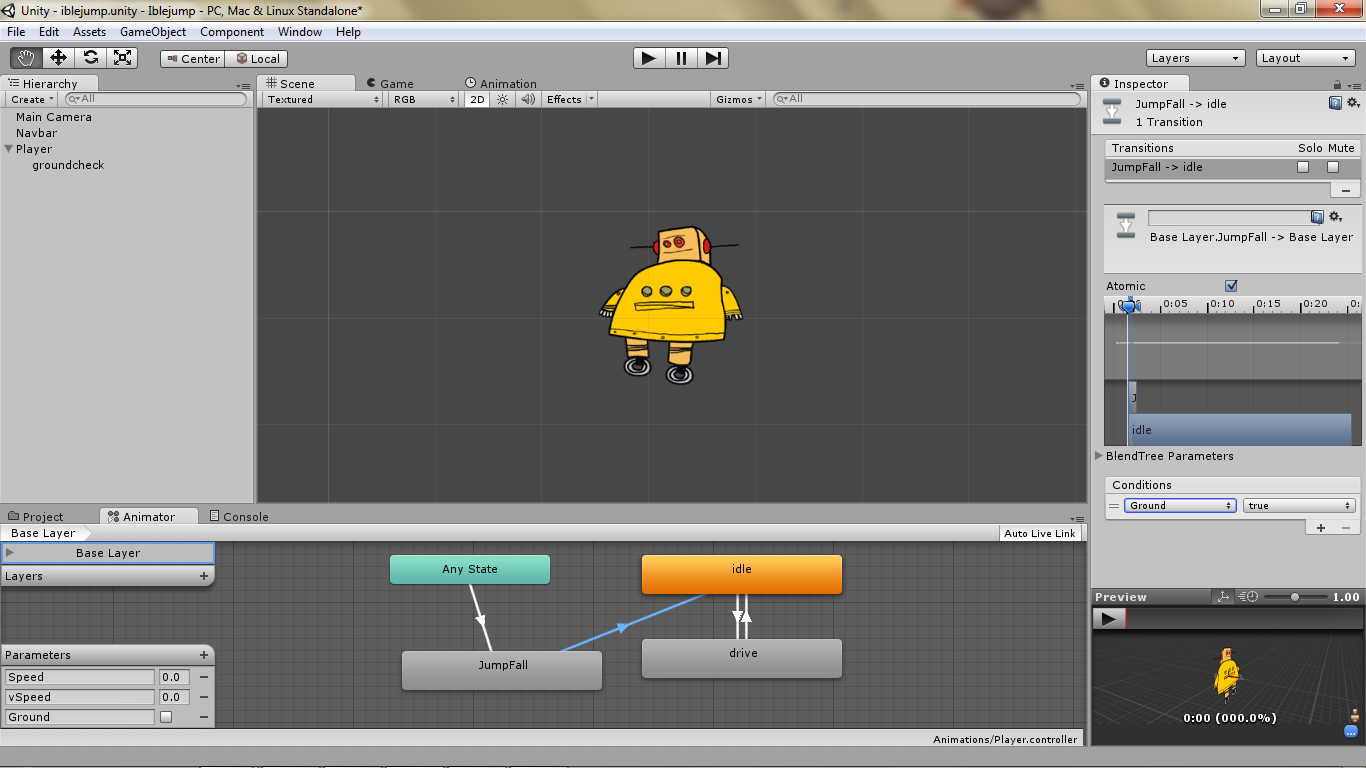Screen dimensions: 1366x768
Task: Select the Hand pan tool
Action: click(x=25, y=58)
